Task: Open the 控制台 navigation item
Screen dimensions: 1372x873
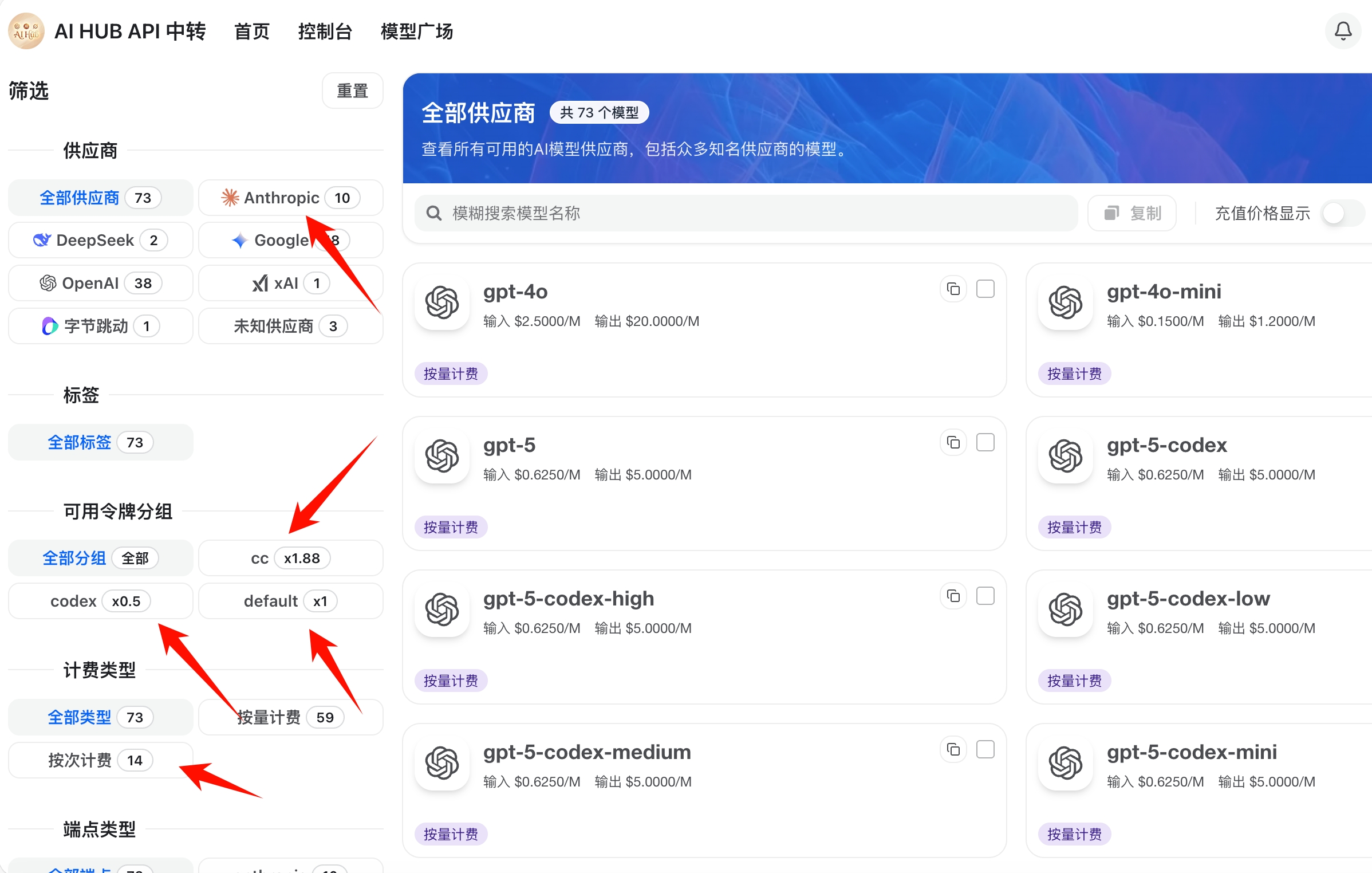Action: click(x=325, y=32)
